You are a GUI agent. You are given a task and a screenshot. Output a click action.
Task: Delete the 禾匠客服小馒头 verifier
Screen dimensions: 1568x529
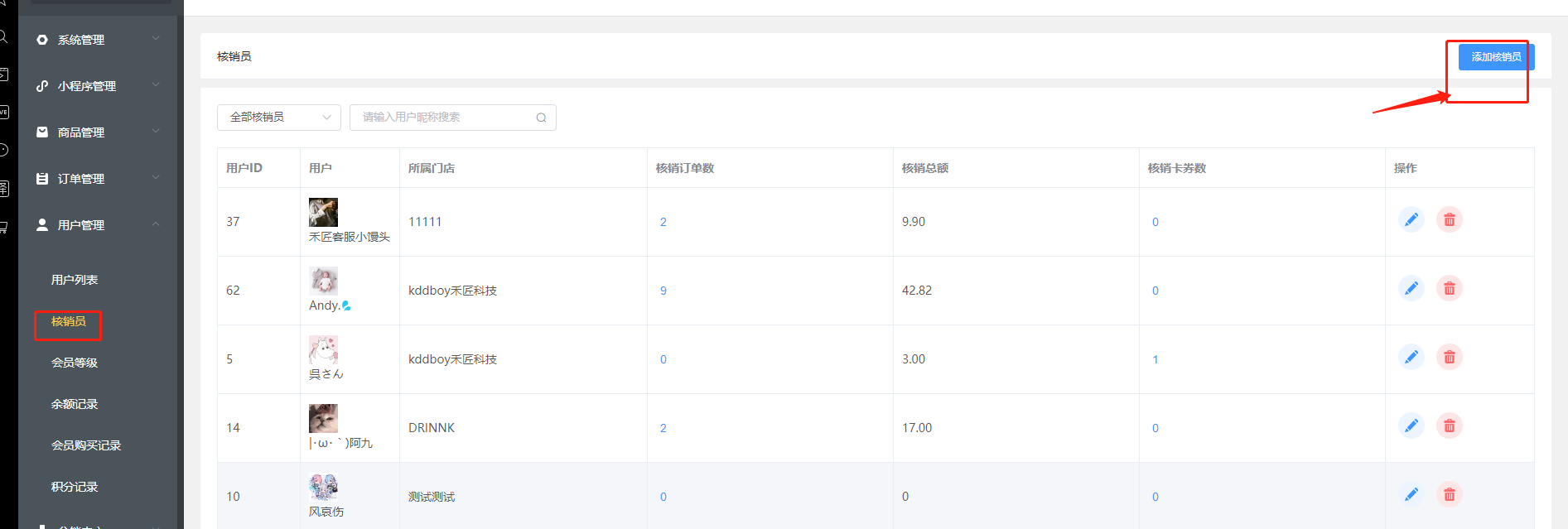tap(1449, 220)
